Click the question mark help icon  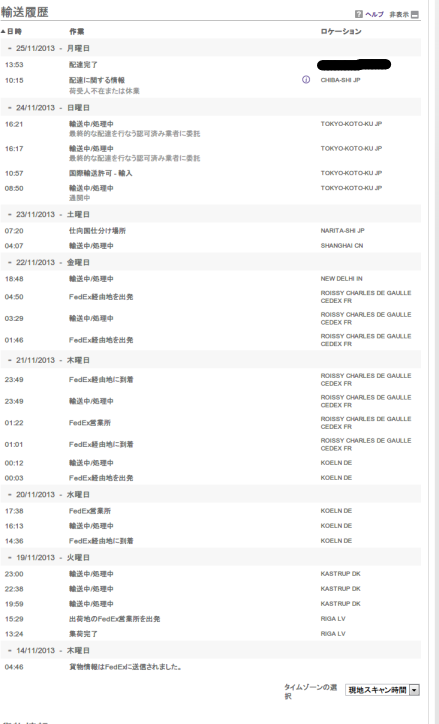(359, 14)
